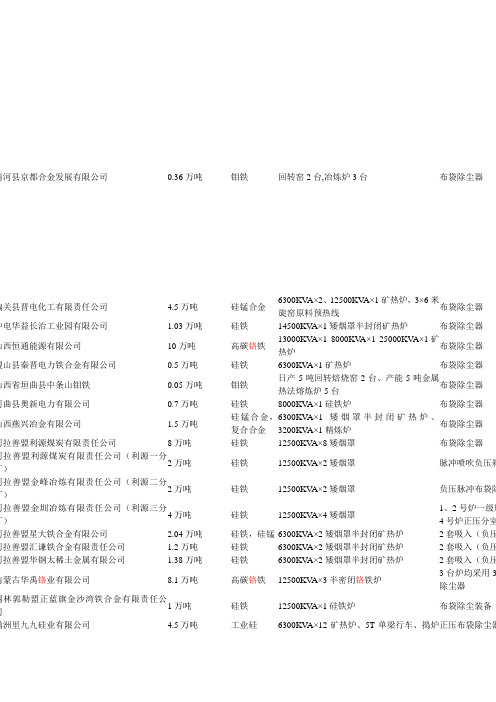Select the 稷山县秦晋电力铁合金有限公司 entry
Viewport: 496px width, 702px height.
pos(58,365)
